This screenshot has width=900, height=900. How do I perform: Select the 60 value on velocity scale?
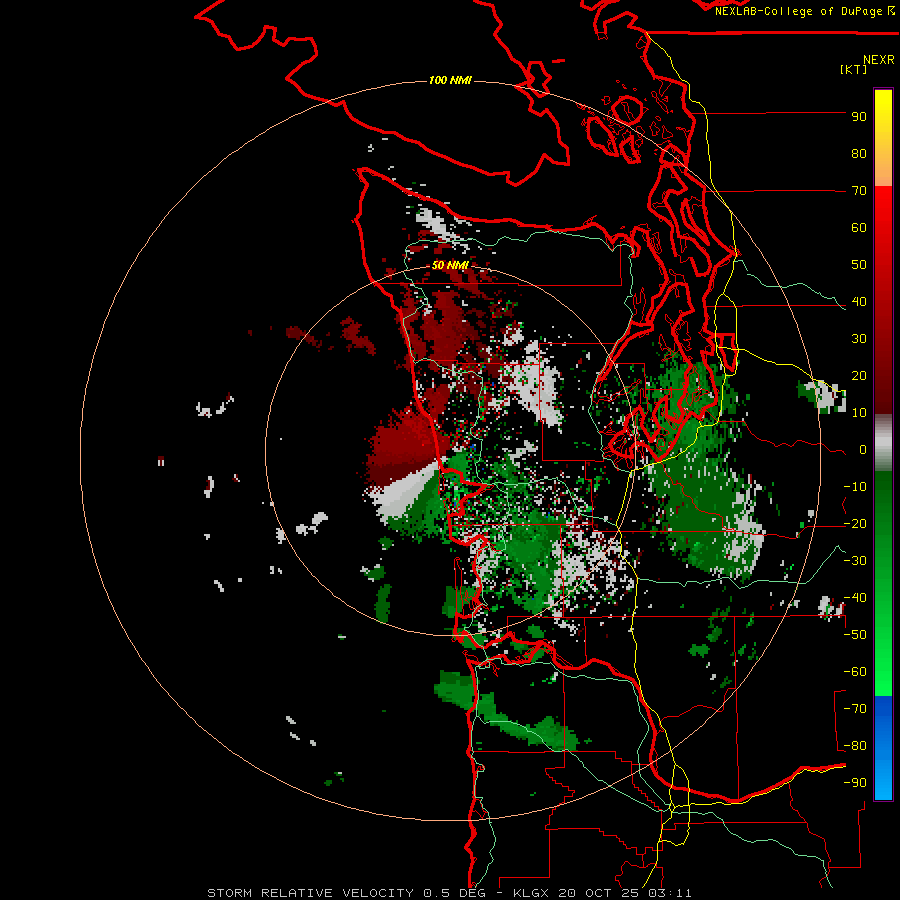[859, 228]
